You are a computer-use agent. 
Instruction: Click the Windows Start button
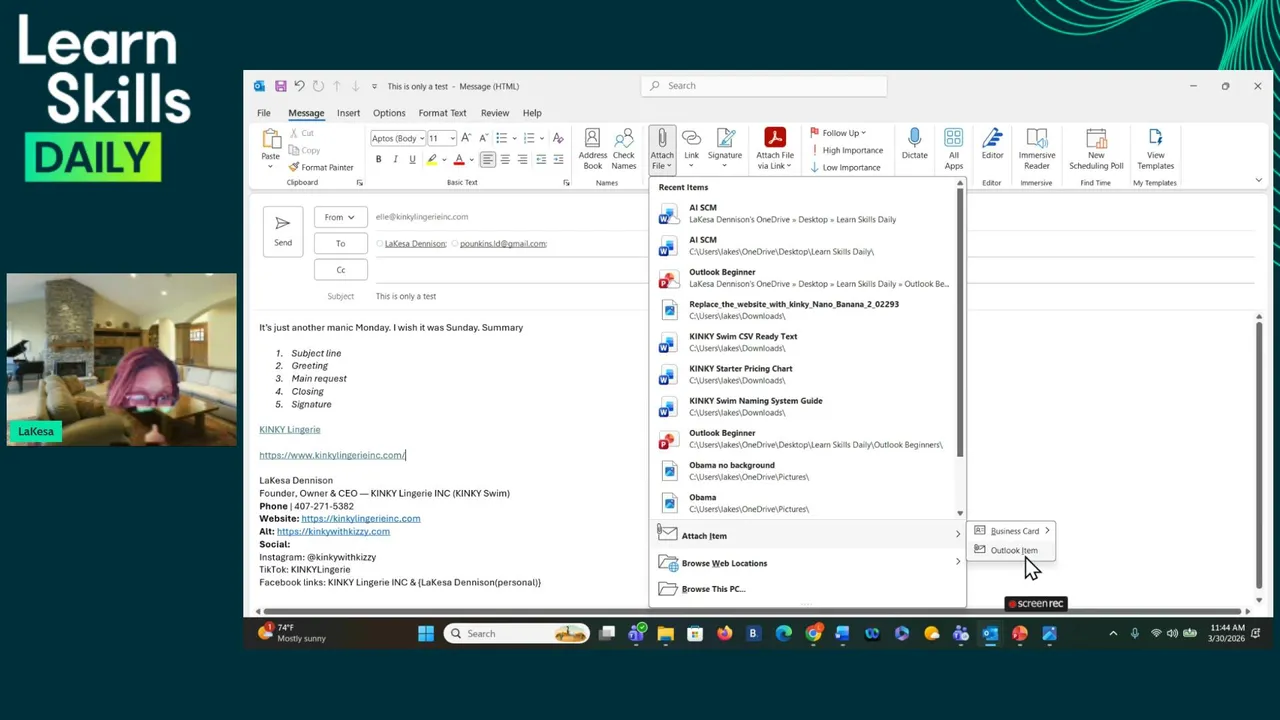[x=426, y=633]
